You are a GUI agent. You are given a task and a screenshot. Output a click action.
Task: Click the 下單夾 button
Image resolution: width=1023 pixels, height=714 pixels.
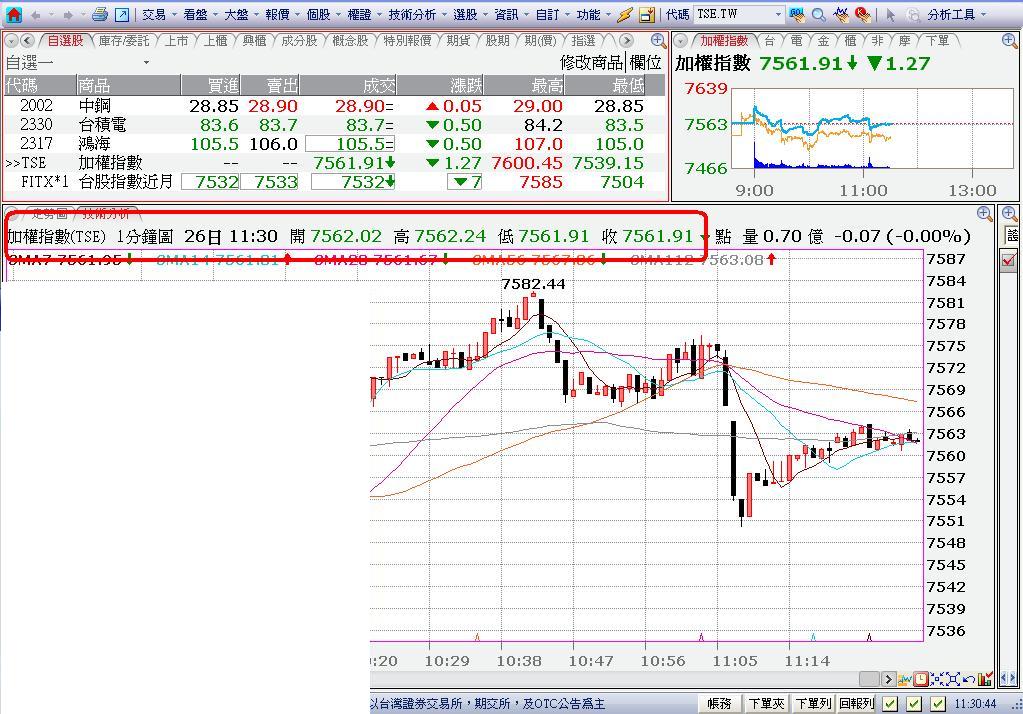point(766,704)
